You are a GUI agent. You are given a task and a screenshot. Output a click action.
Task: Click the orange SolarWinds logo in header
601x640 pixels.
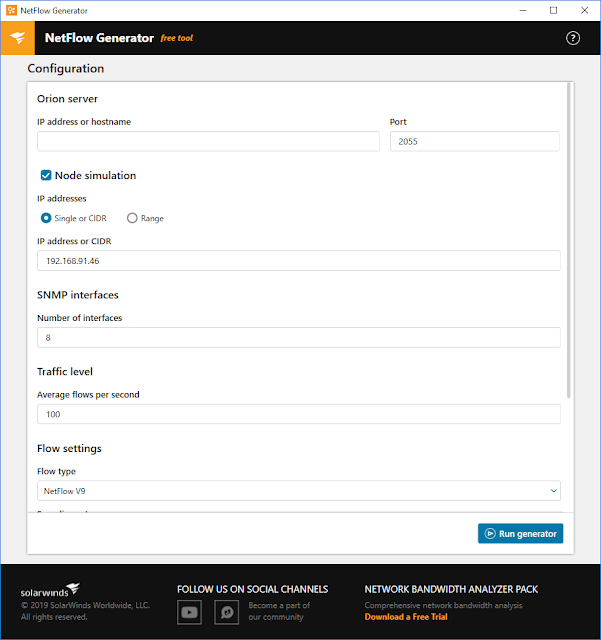(18, 38)
